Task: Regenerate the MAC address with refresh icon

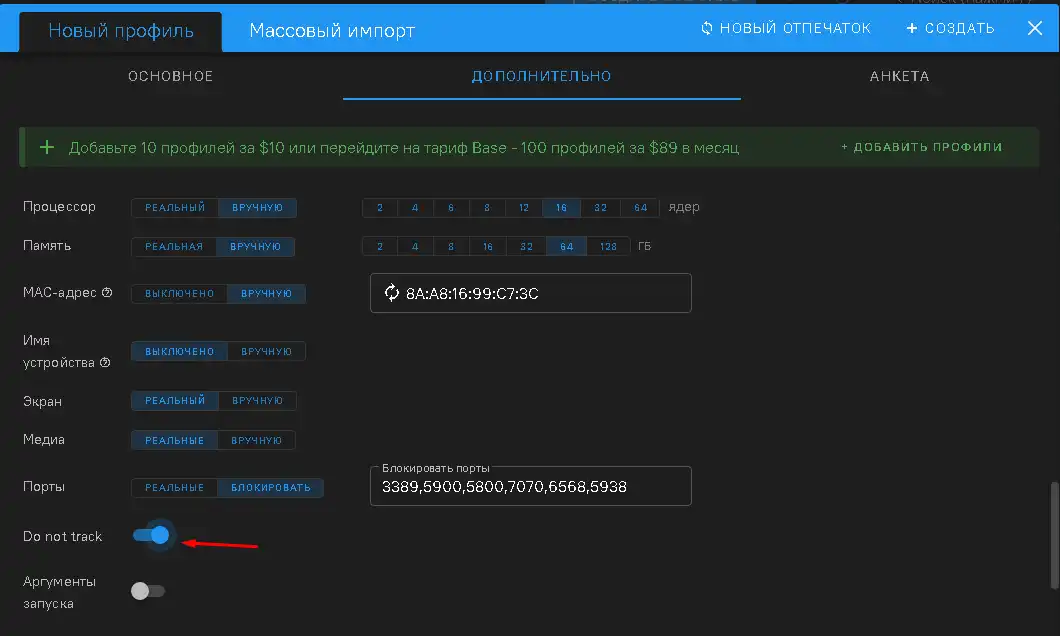Action: click(x=391, y=293)
